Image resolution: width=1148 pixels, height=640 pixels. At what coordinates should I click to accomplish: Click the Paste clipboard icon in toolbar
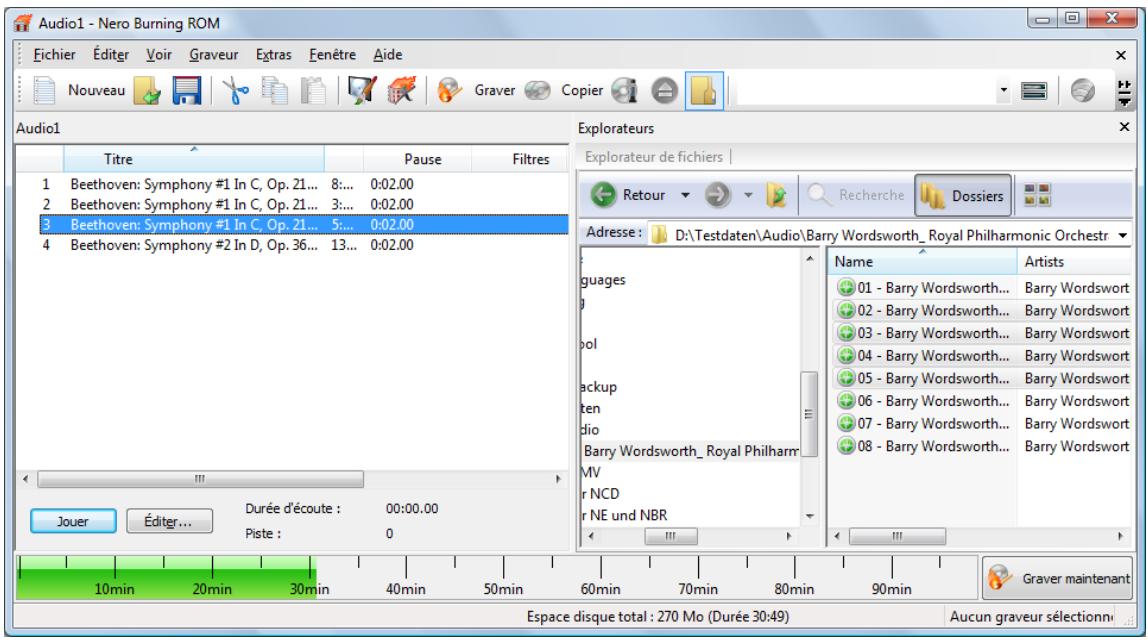313,91
